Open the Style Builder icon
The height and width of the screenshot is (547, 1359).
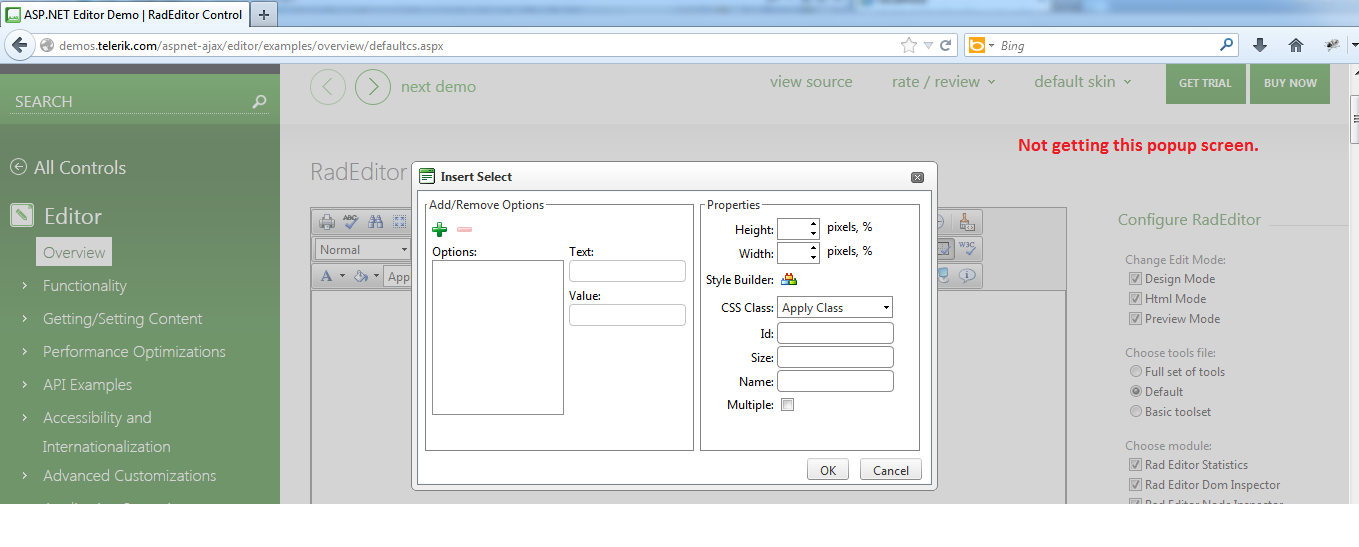pyautogui.click(x=789, y=280)
